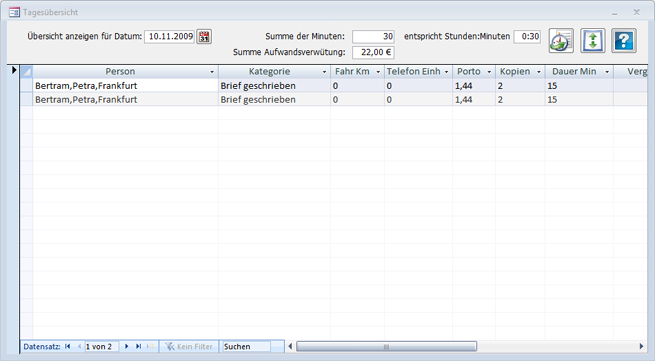655x361 pixels.
Task: Click the Suchen search box
Action: click(x=246, y=346)
